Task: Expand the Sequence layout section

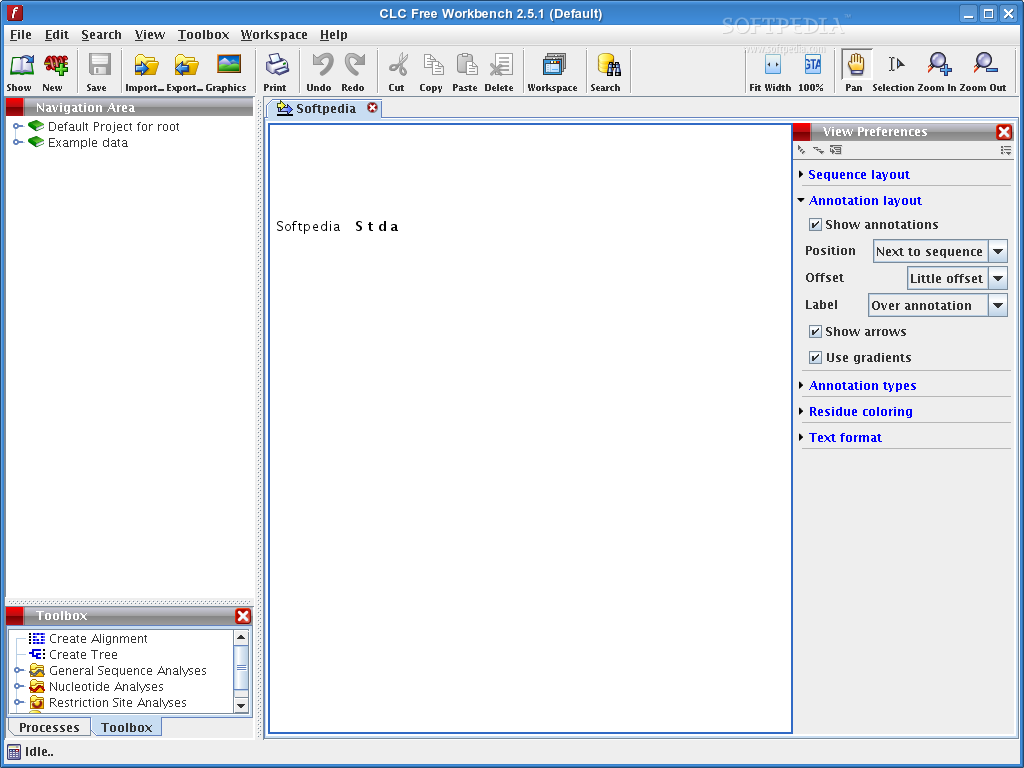Action: [x=802, y=174]
